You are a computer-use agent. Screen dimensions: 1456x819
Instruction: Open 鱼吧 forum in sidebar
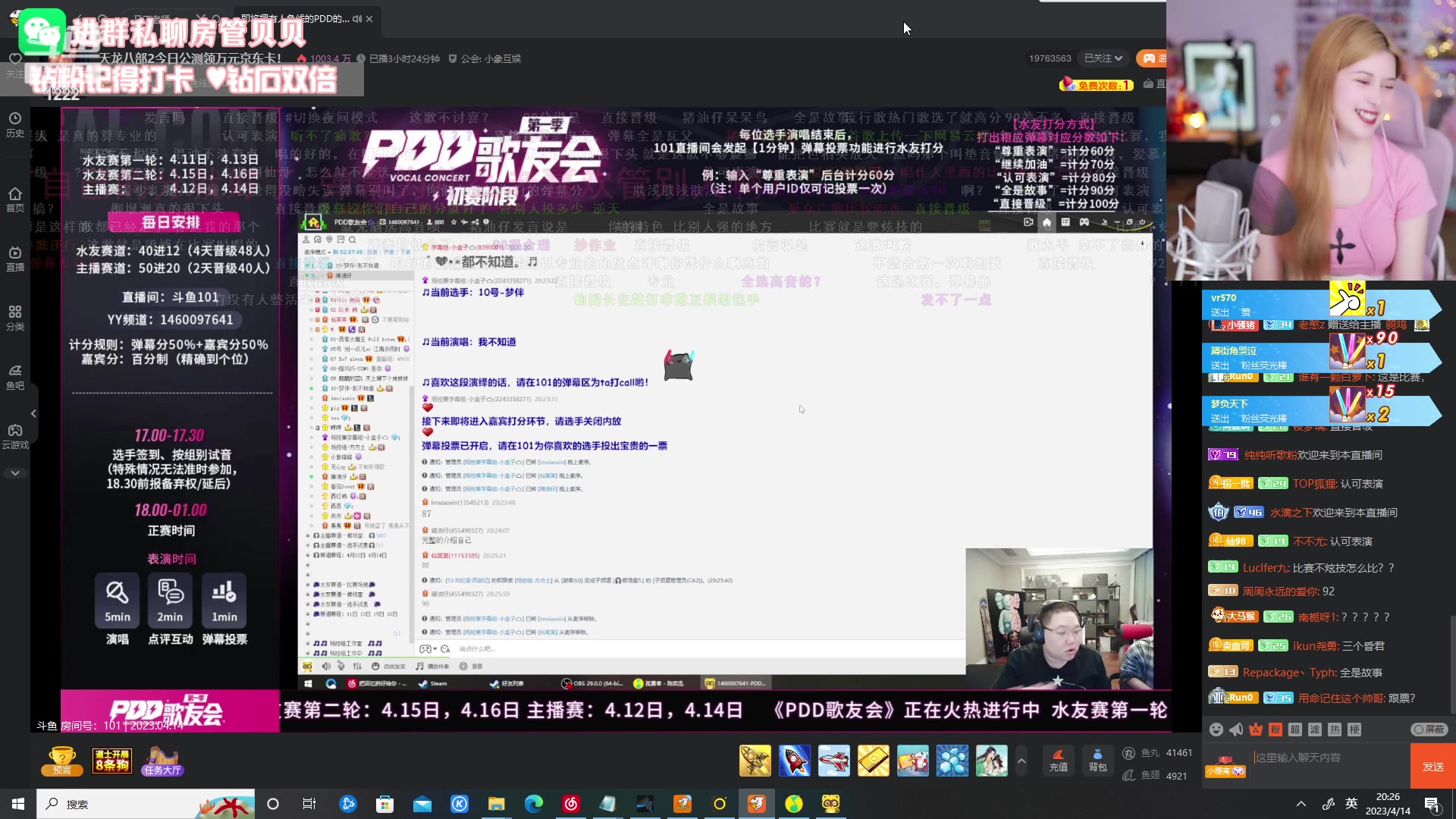click(15, 377)
